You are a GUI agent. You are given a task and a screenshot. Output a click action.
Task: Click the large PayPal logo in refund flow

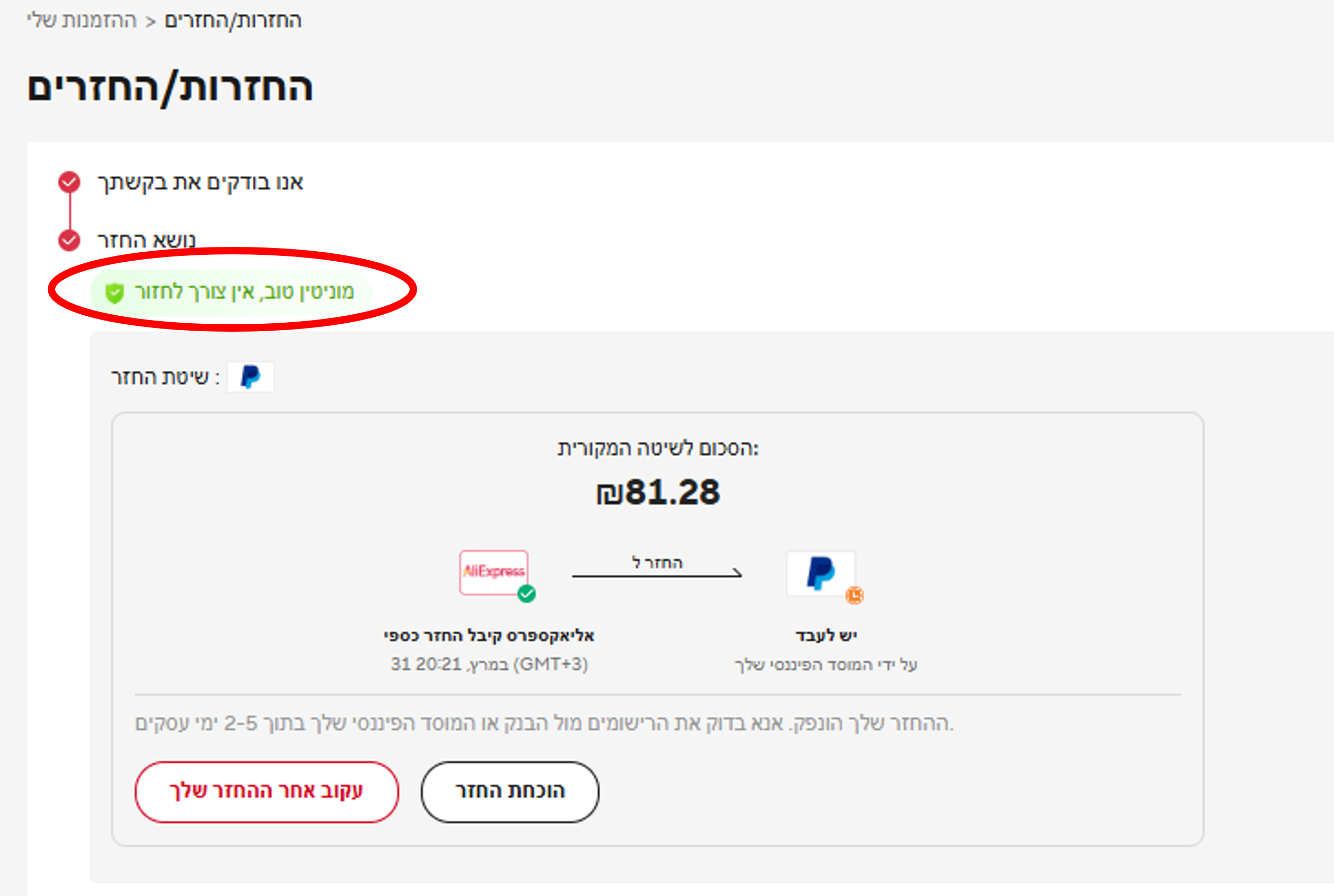[x=821, y=573]
